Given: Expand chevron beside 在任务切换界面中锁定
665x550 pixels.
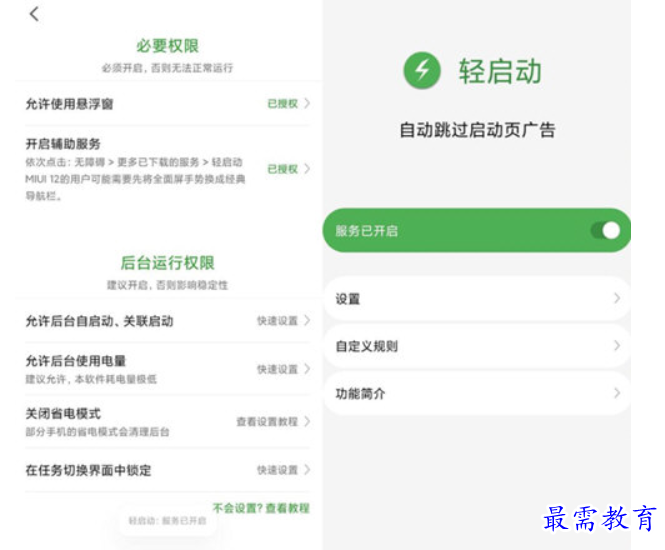Looking at the screenshot, I should pyautogui.click(x=307, y=470).
